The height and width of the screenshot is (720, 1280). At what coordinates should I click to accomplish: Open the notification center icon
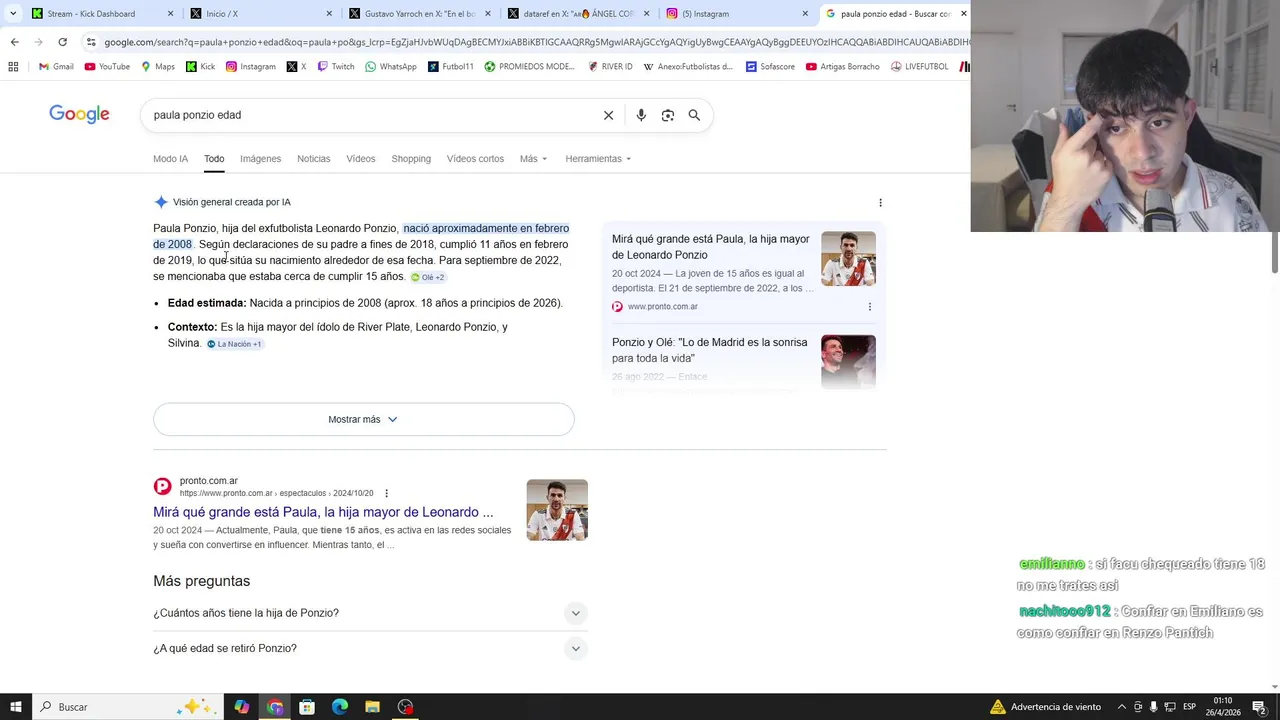[x=1259, y=707]
